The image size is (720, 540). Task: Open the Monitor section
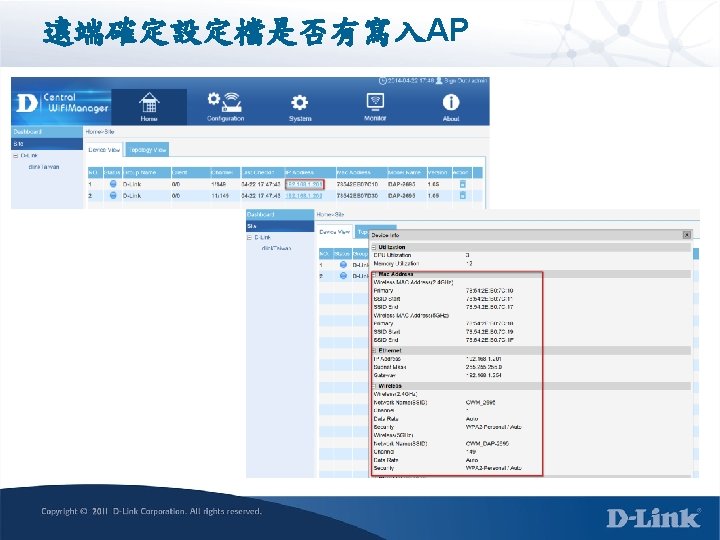(375, 107)
